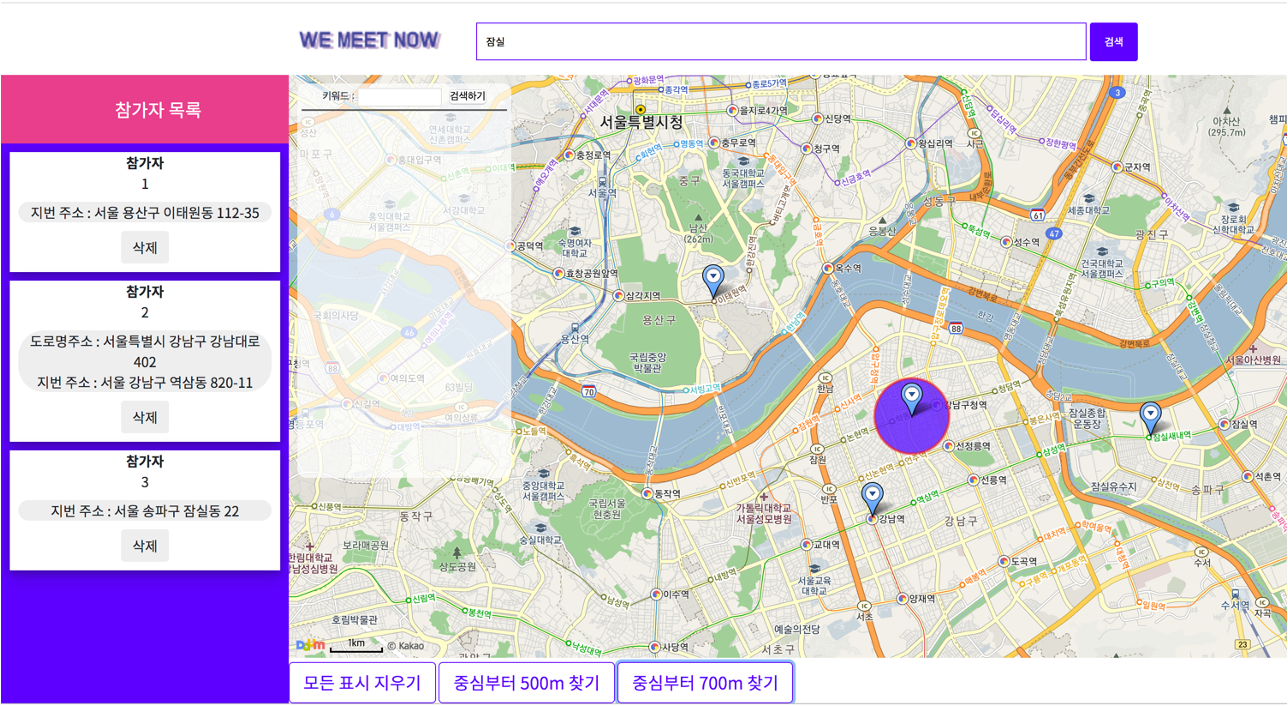Click 군자역 station icon on map
The width and height of the screenshot is (1288, 706).
(x=1118, y=167)
